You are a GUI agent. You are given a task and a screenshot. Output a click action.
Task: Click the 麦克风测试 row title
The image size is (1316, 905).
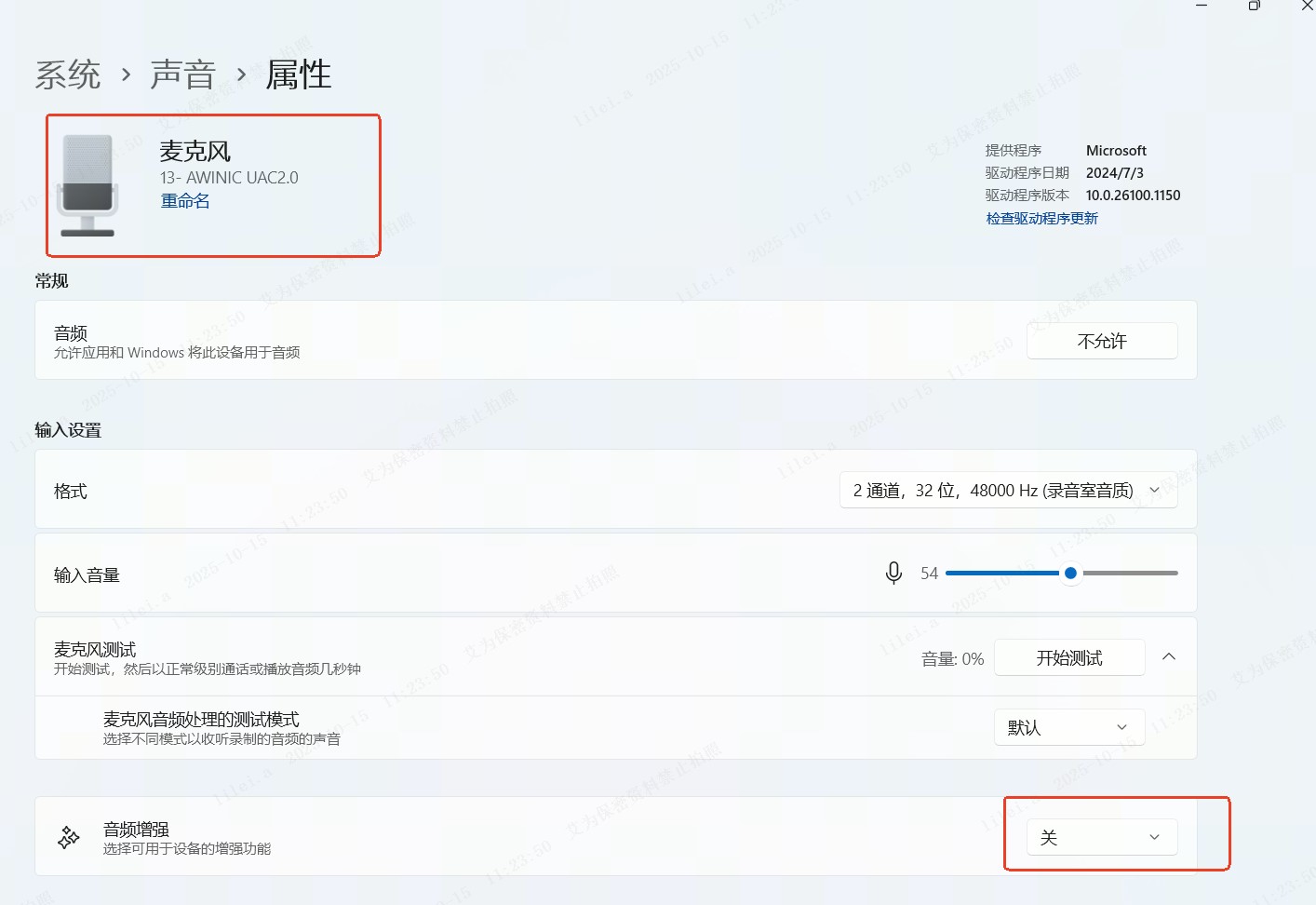tap(95, 649)
